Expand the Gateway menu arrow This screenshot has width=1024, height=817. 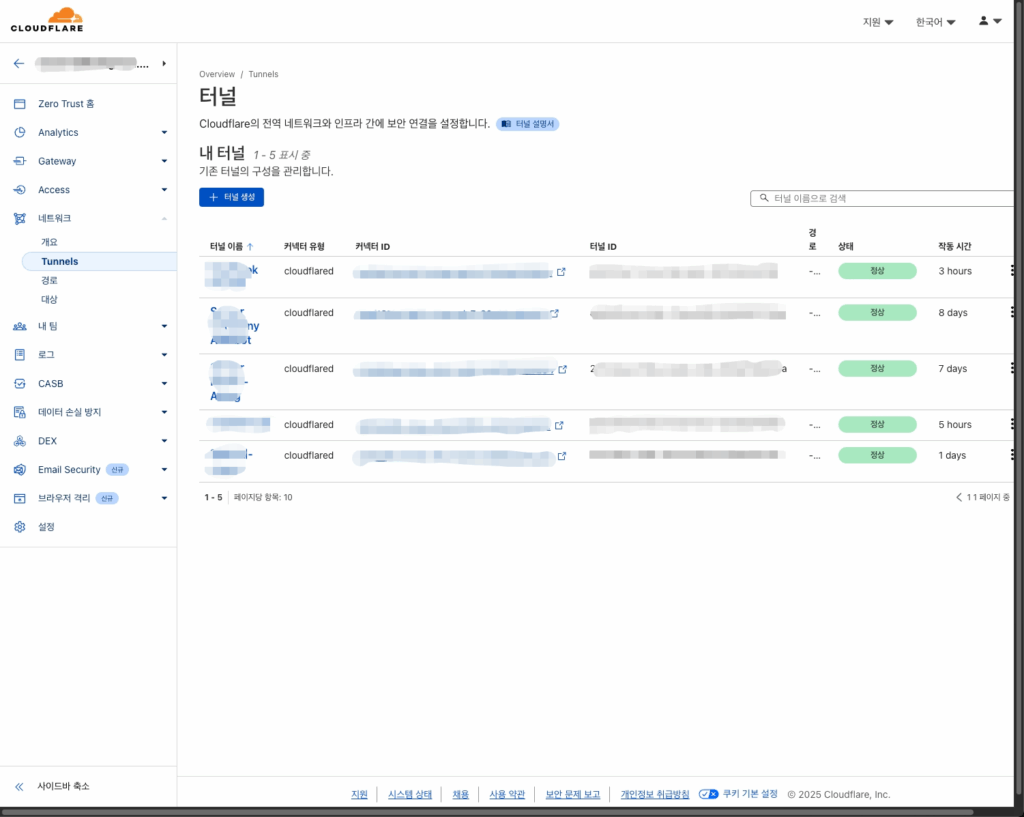coord(165,161)
